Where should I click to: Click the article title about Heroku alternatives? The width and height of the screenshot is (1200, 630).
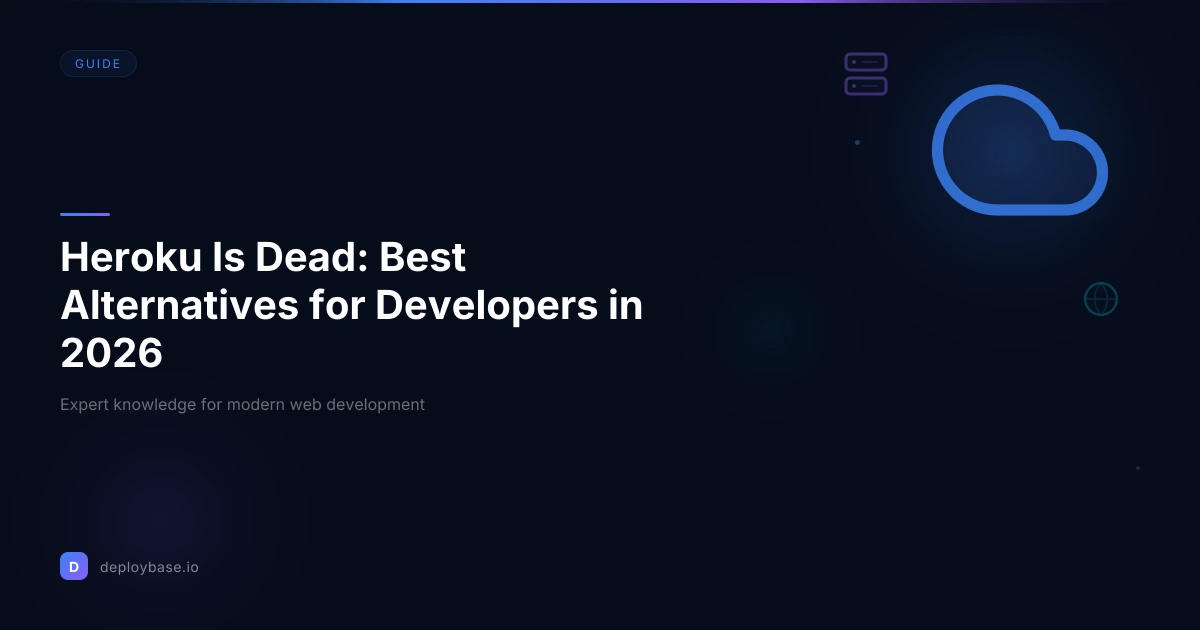pos(352,305)
